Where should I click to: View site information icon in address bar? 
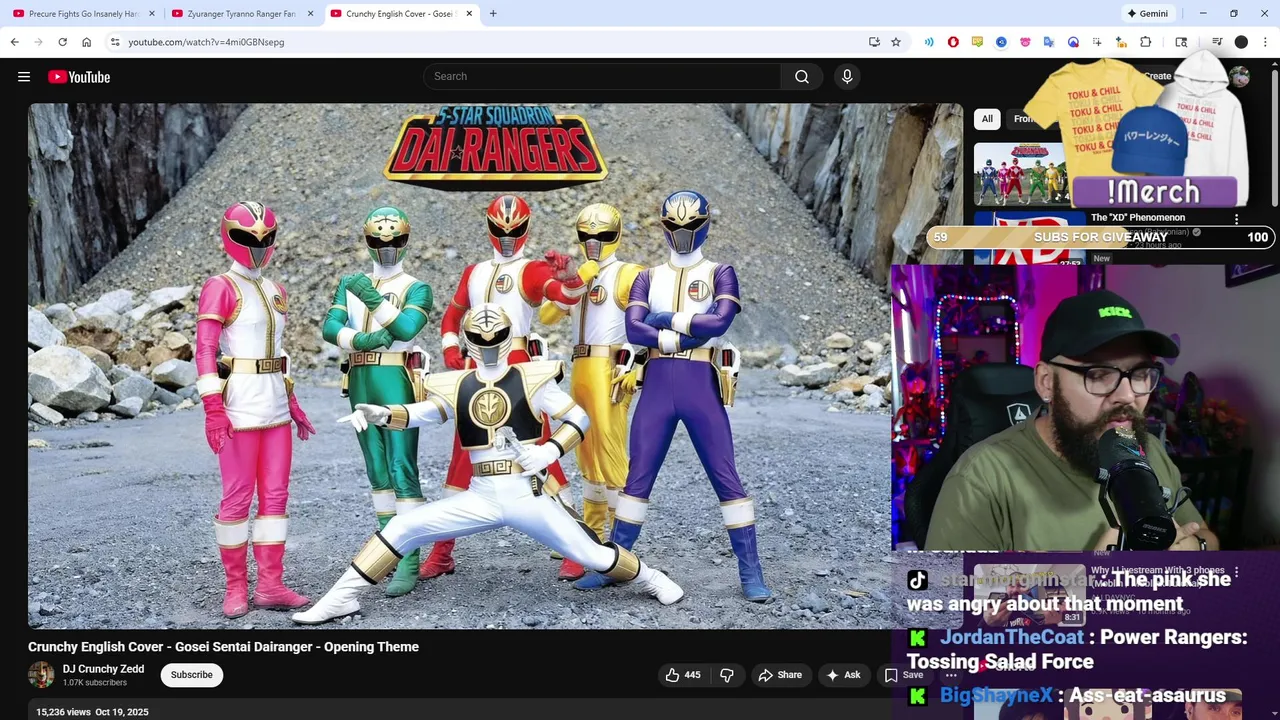click(115, 42)
